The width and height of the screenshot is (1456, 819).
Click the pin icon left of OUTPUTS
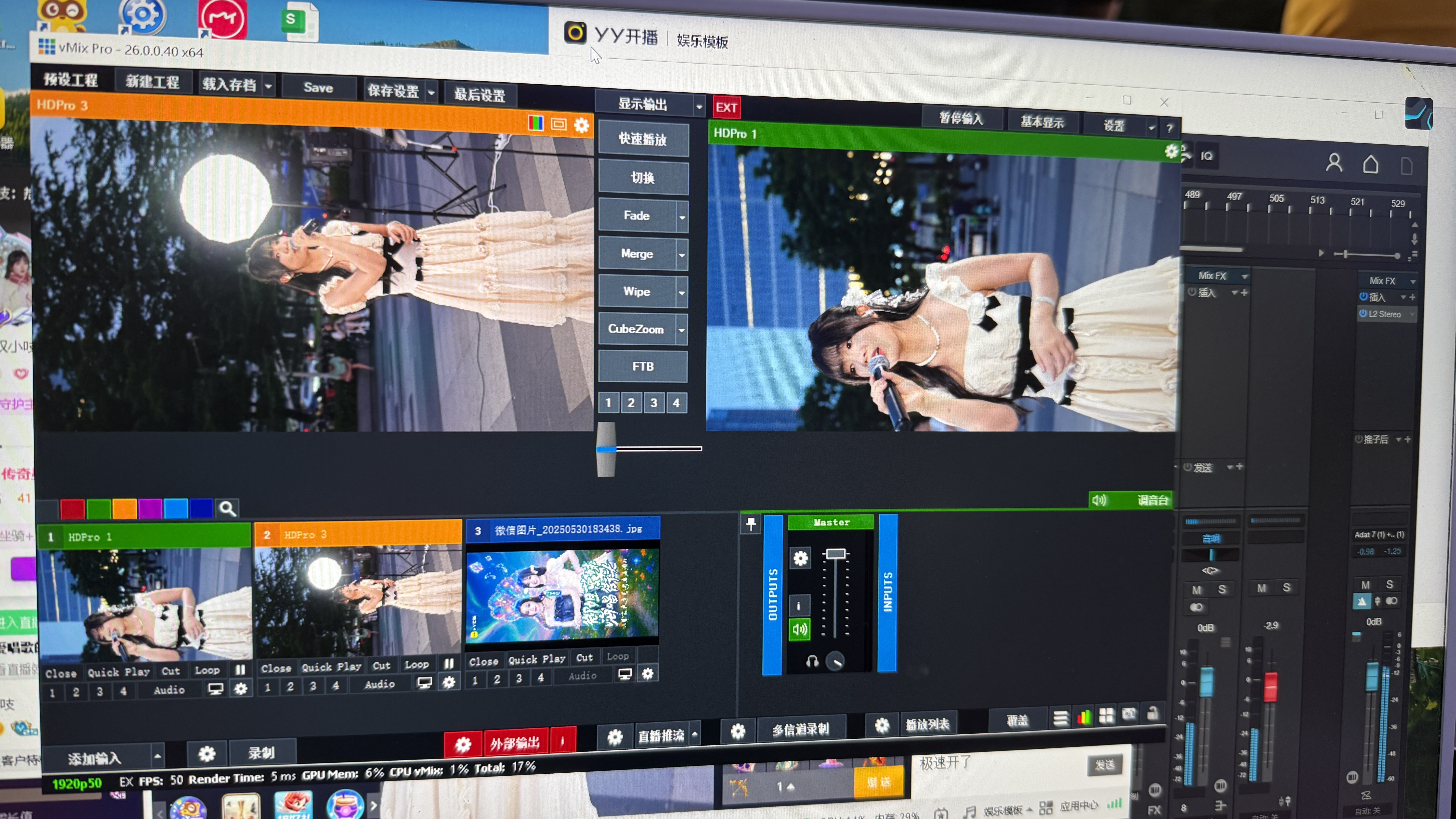(751, 524)
